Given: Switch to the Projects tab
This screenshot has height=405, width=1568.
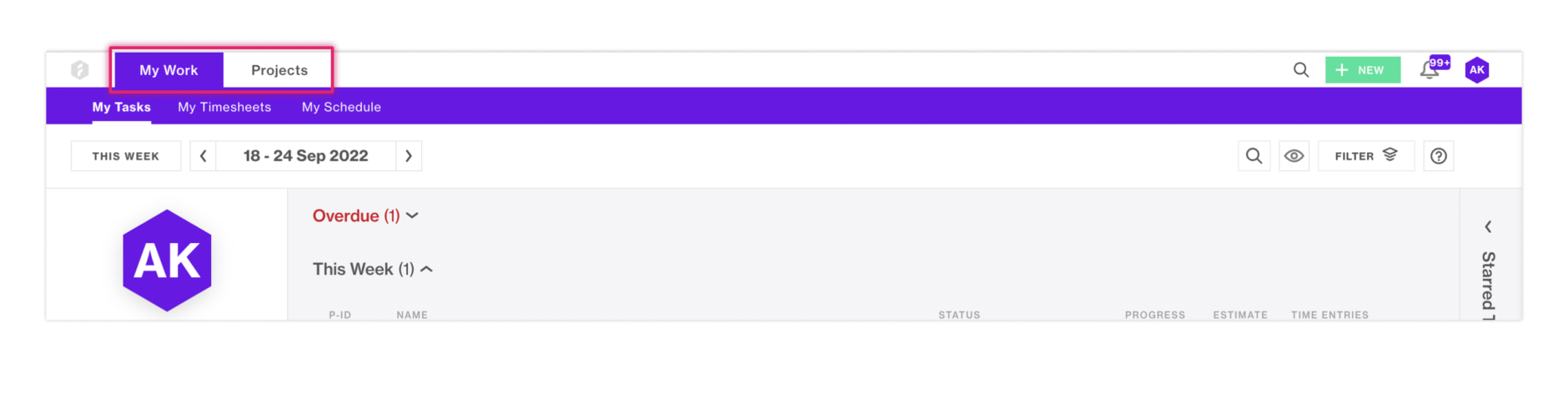Looking at the screenshot, I should (279, 70).
